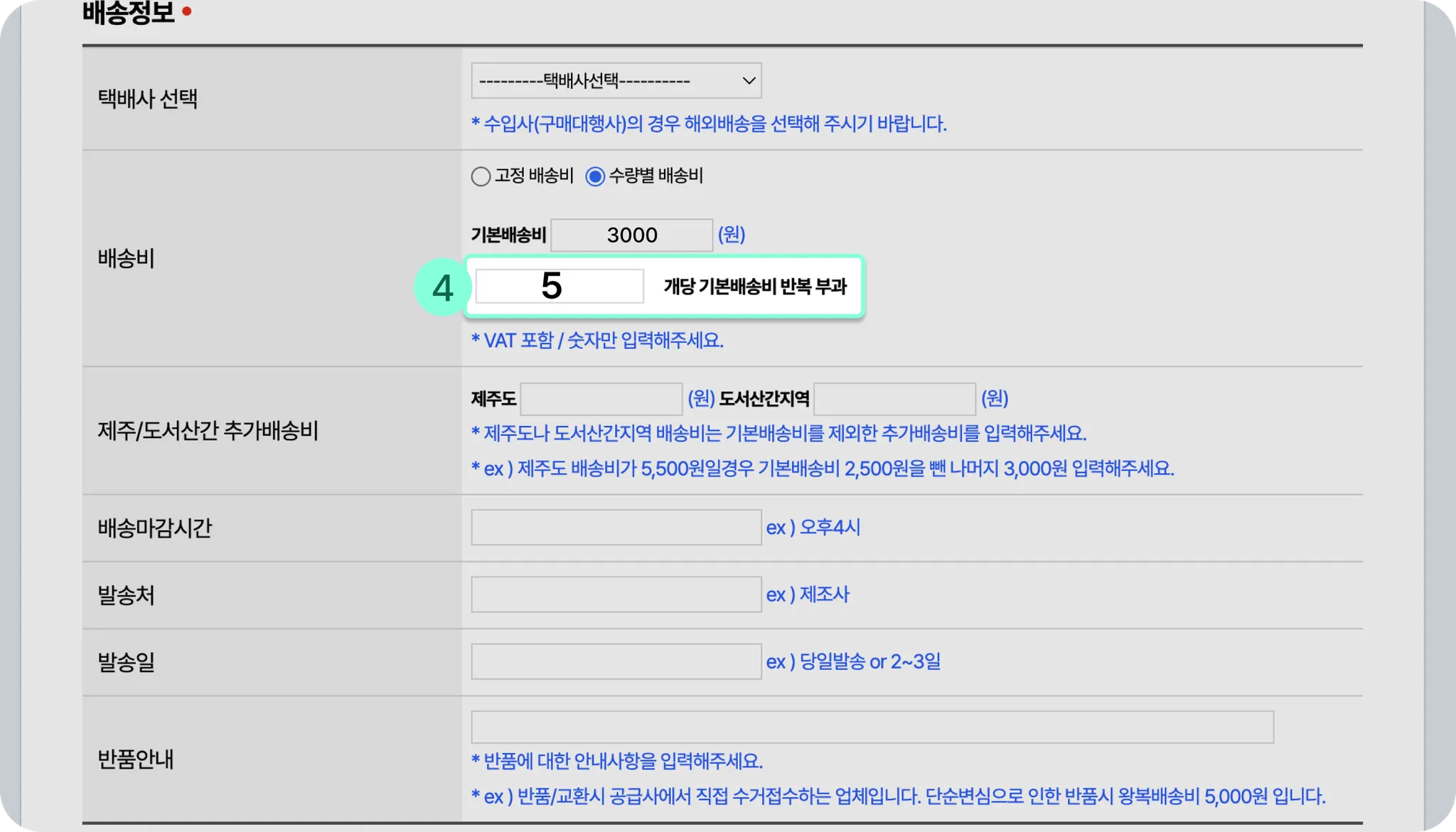Click the 기본배송비 field showing 3000
The image size is (1456, 832).
(x=631, y=235)
